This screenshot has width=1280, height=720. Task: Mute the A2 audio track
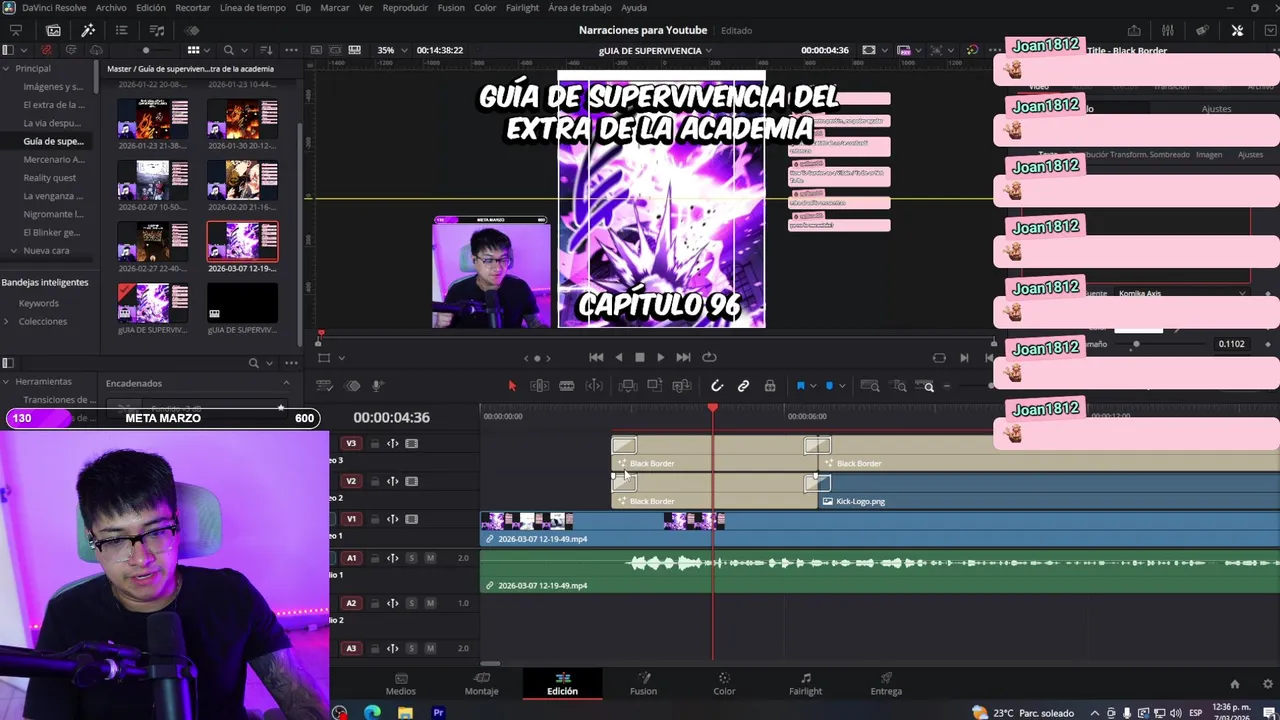[x=430, y=603]
